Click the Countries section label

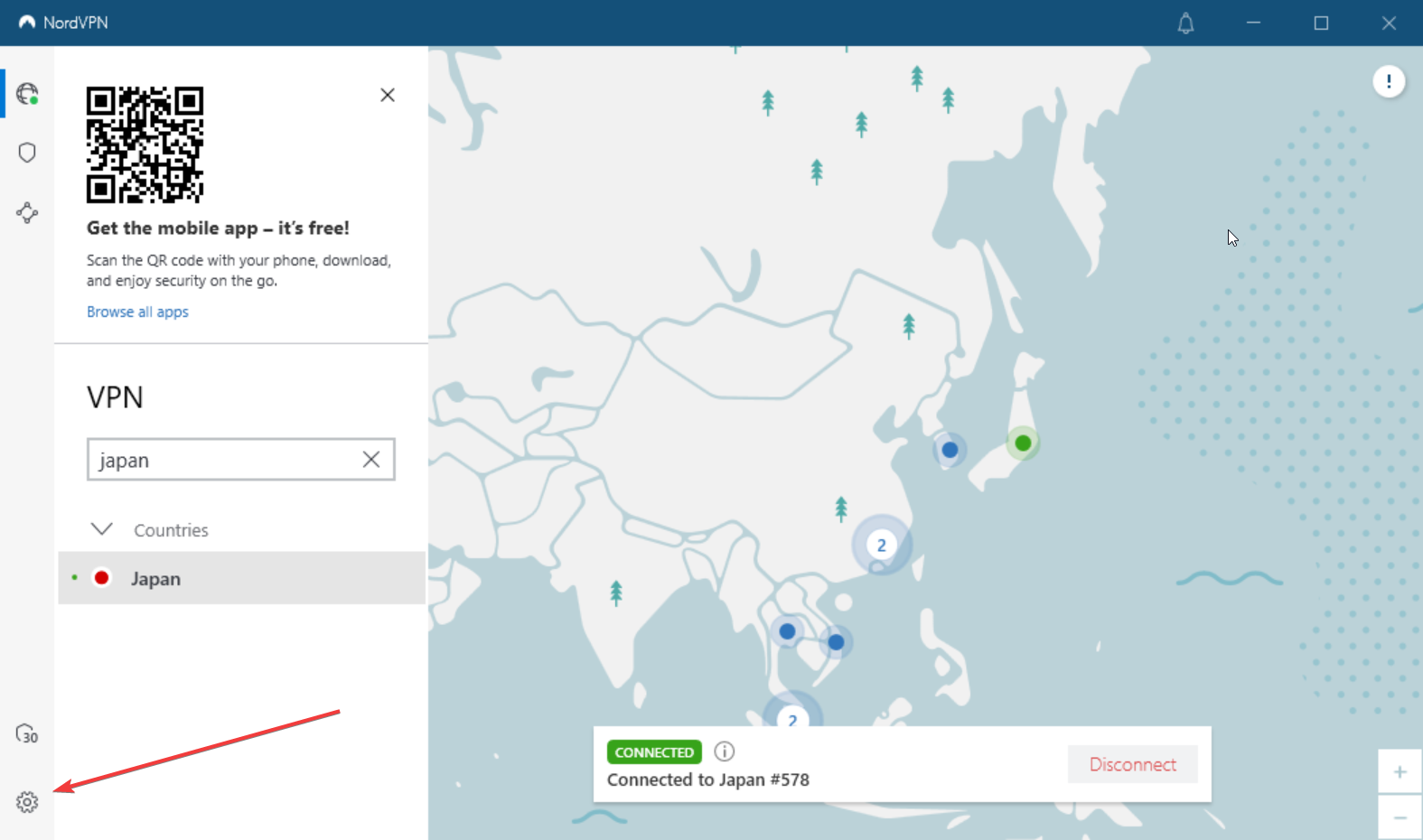(171, 530)
